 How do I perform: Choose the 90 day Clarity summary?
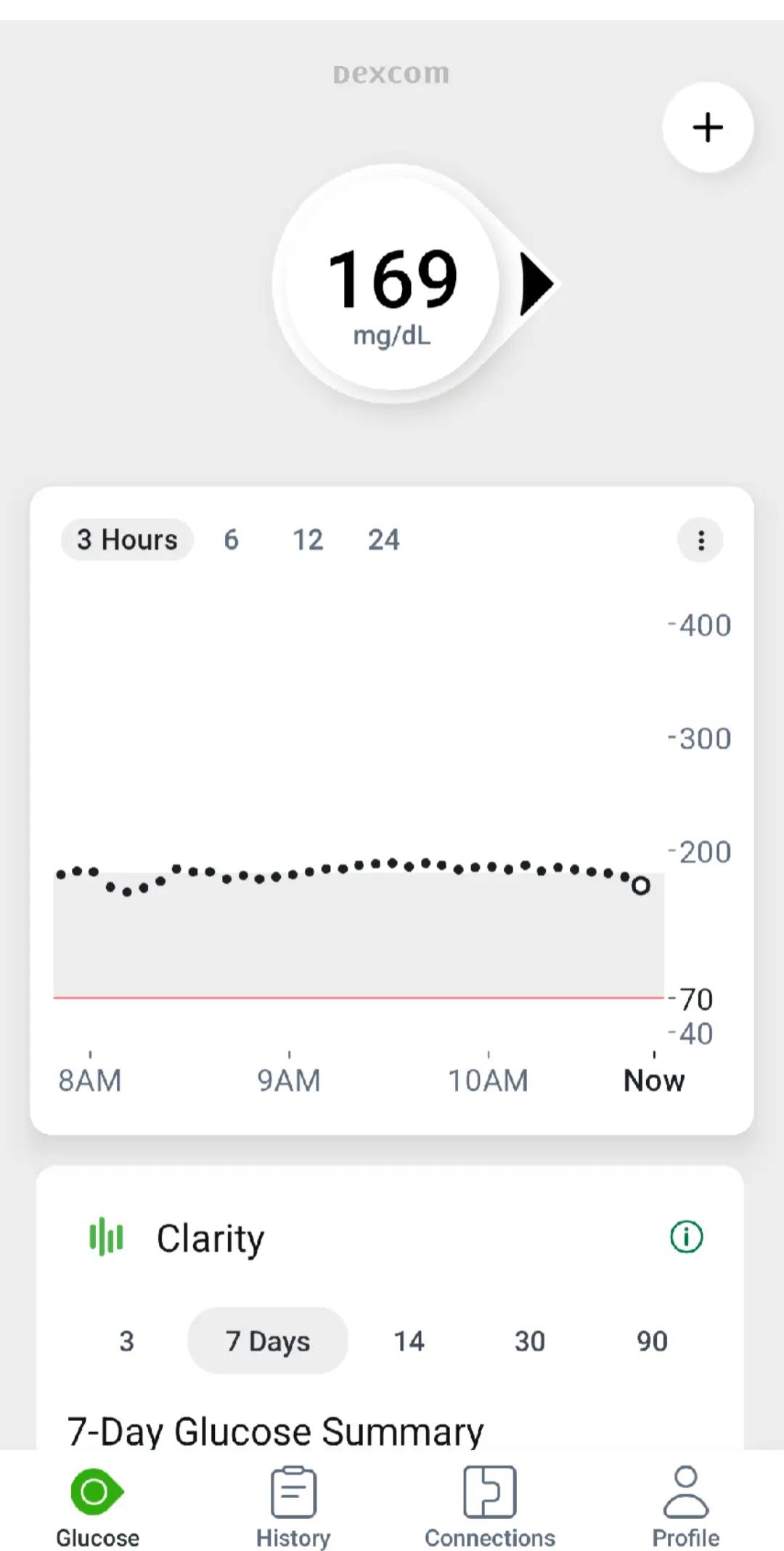(x=652, y=1340)
